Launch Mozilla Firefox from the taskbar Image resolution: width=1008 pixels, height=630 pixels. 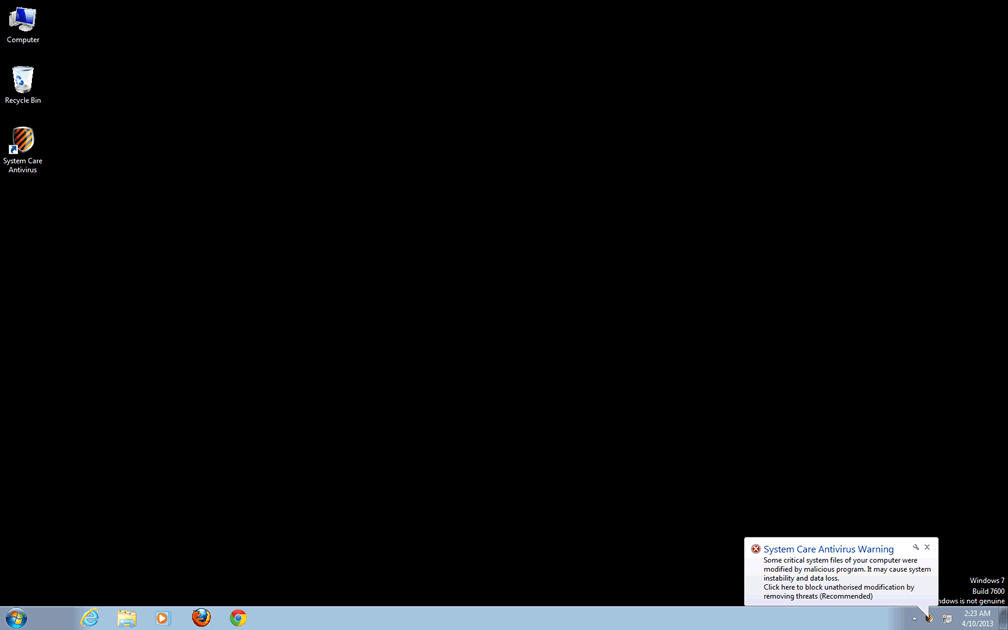coord(201,618)
